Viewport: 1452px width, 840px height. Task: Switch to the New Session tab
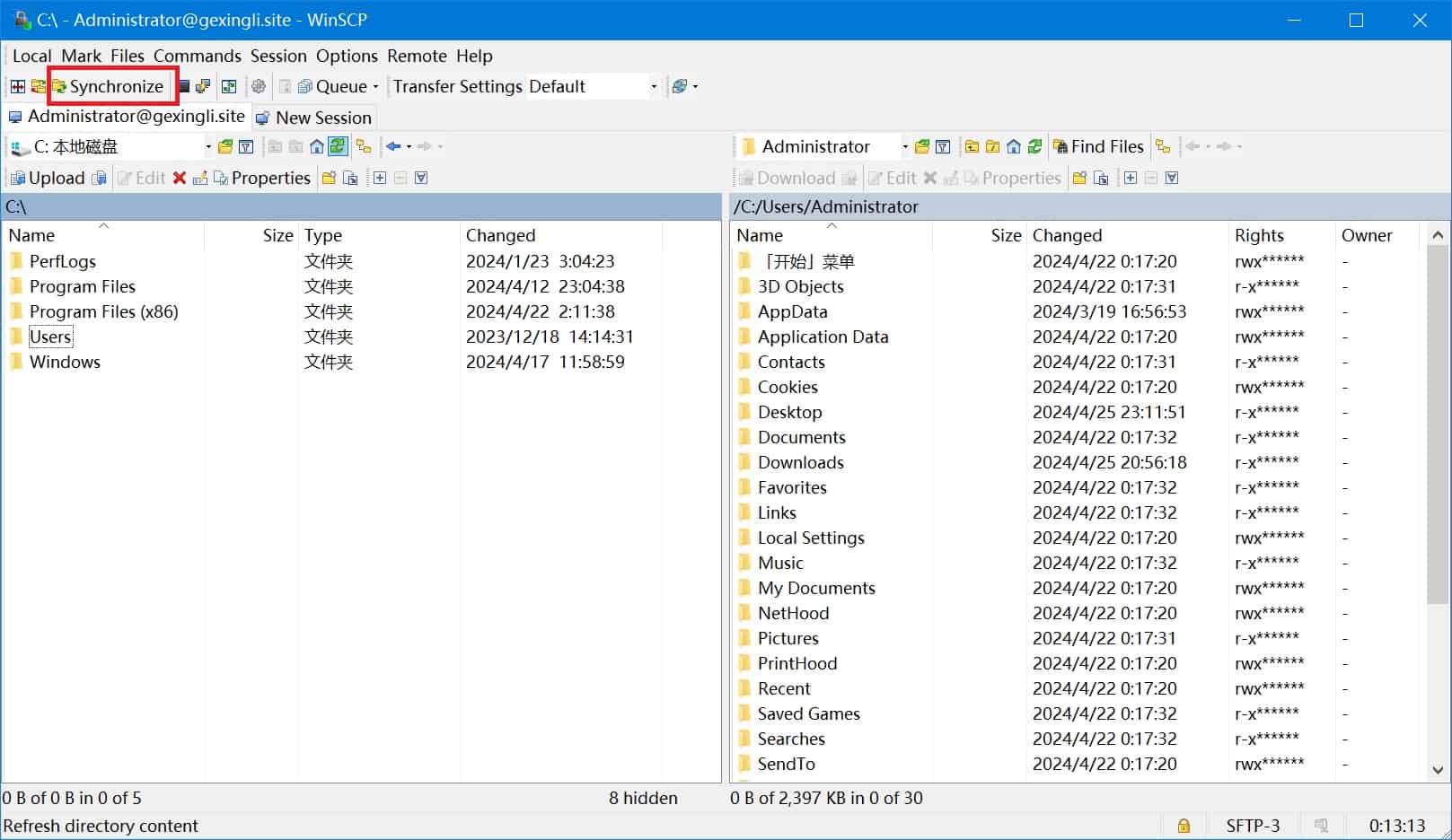pos(313,118)
